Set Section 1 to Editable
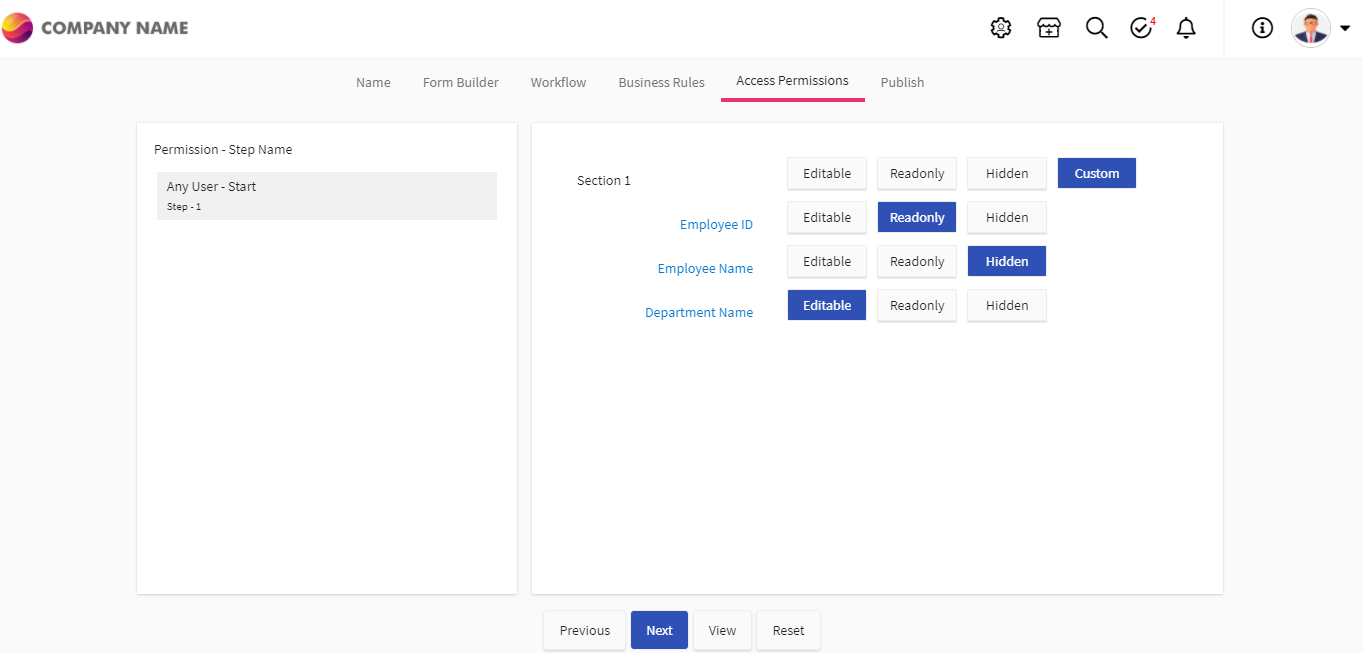This screenshot has width=1363, height=653. 827,173
